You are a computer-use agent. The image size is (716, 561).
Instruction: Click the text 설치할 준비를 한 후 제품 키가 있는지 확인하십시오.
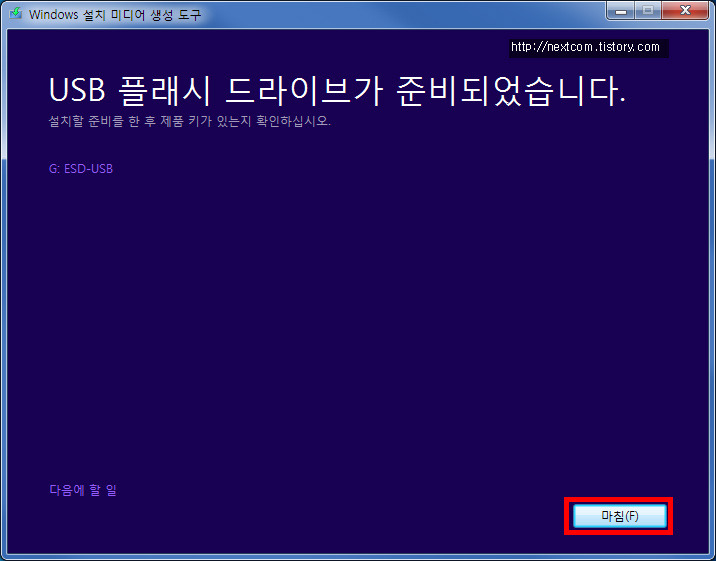point(190,121)
